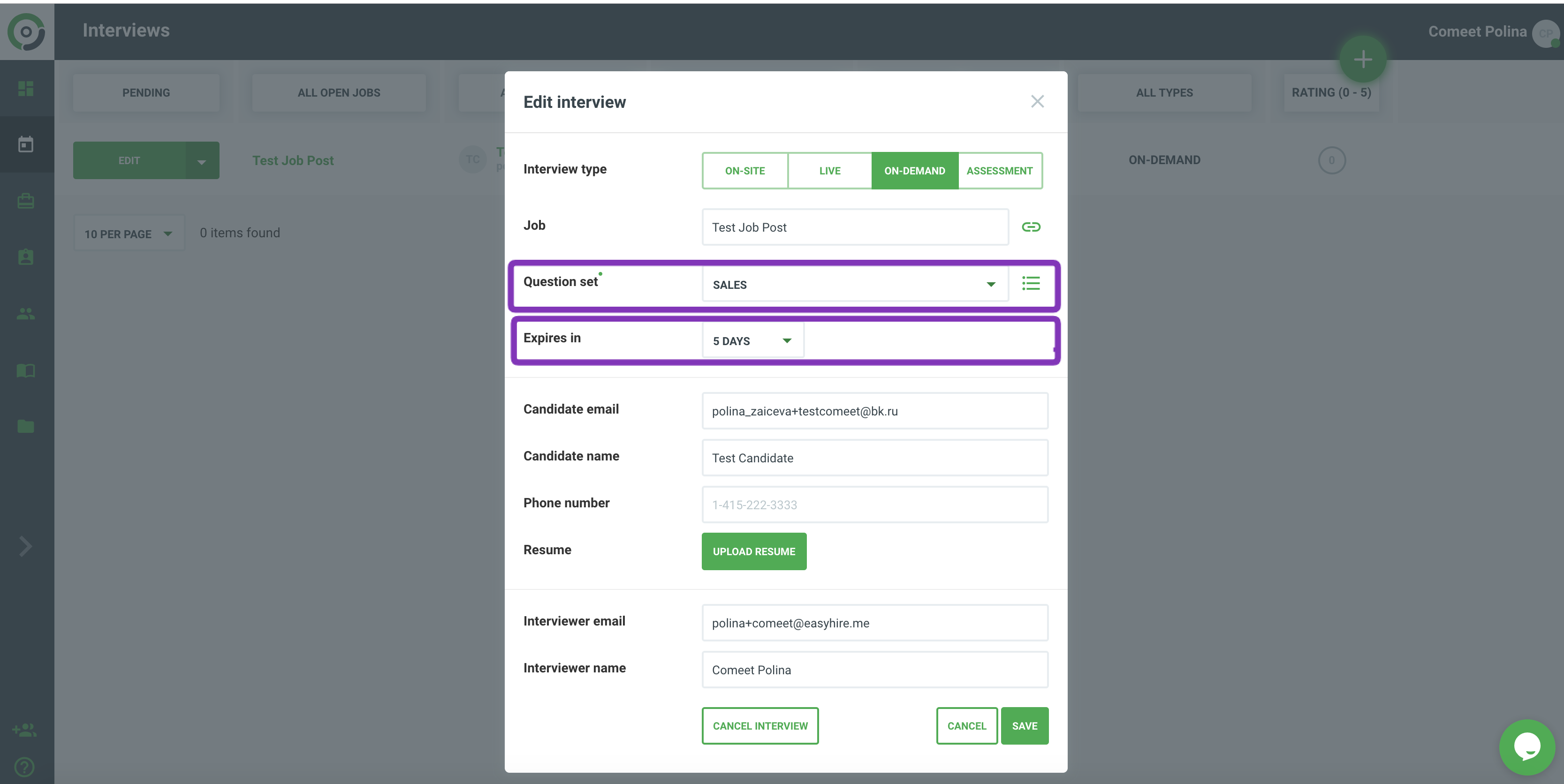Screen dimensions: 1564x784
Task: Open the question set list icon
Action: click(1030, 283)
